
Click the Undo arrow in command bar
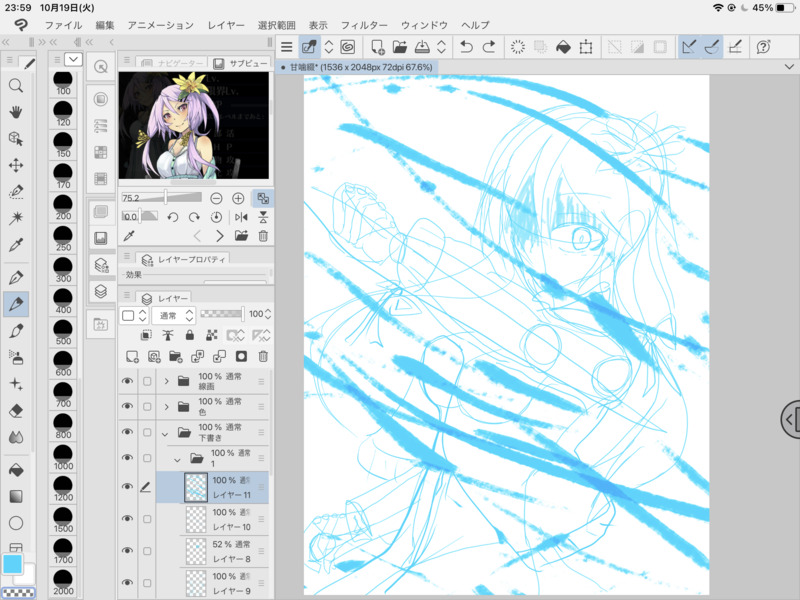[466, 47]
